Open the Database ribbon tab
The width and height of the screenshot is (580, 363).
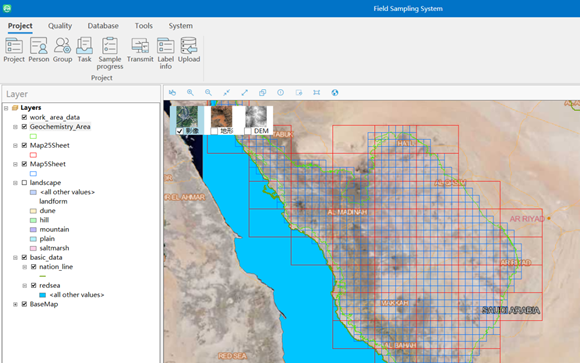click(x=103, y=26)
